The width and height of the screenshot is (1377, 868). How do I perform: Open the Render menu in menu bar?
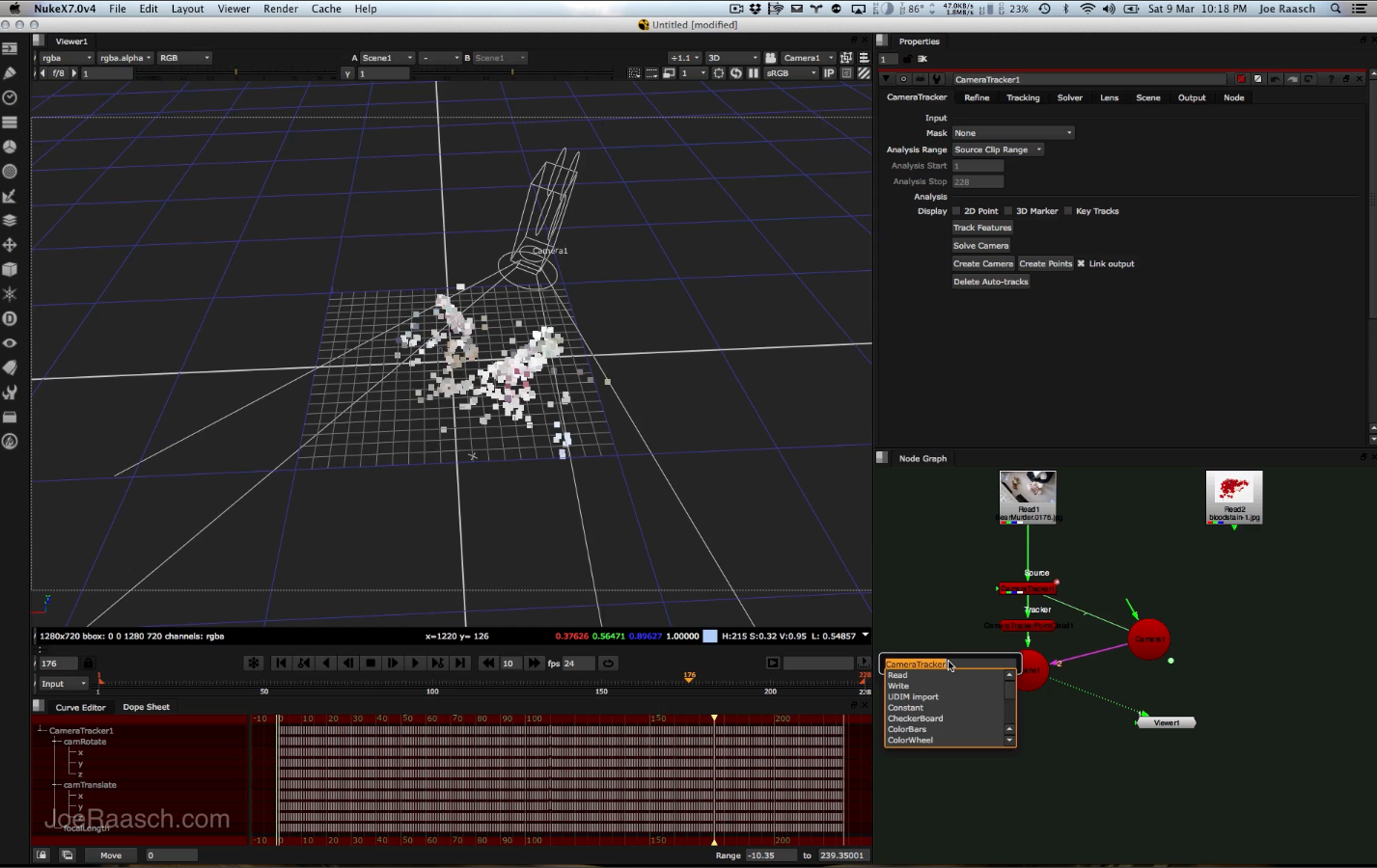[280, 9]
